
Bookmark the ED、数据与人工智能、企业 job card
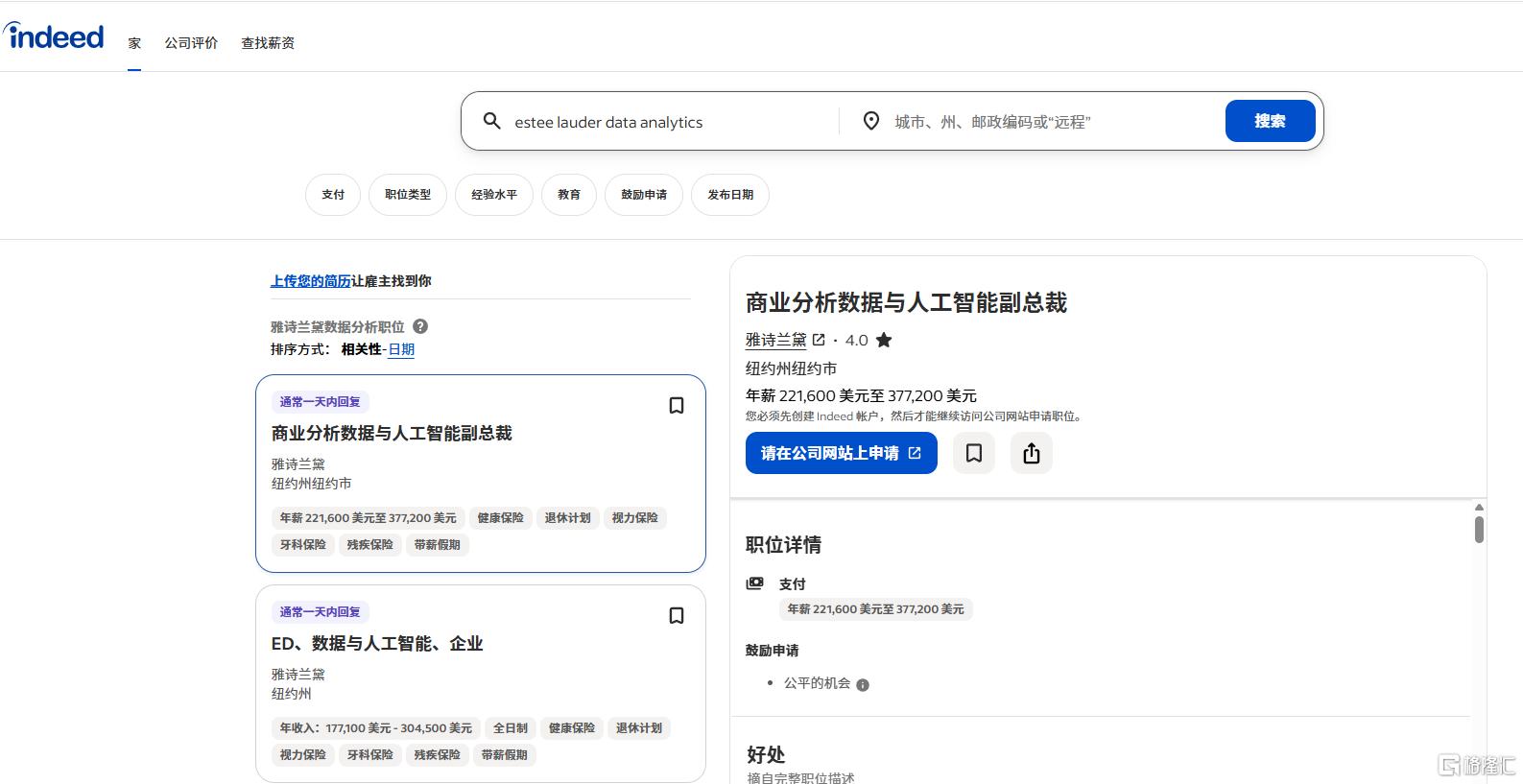tap(676, 616)
